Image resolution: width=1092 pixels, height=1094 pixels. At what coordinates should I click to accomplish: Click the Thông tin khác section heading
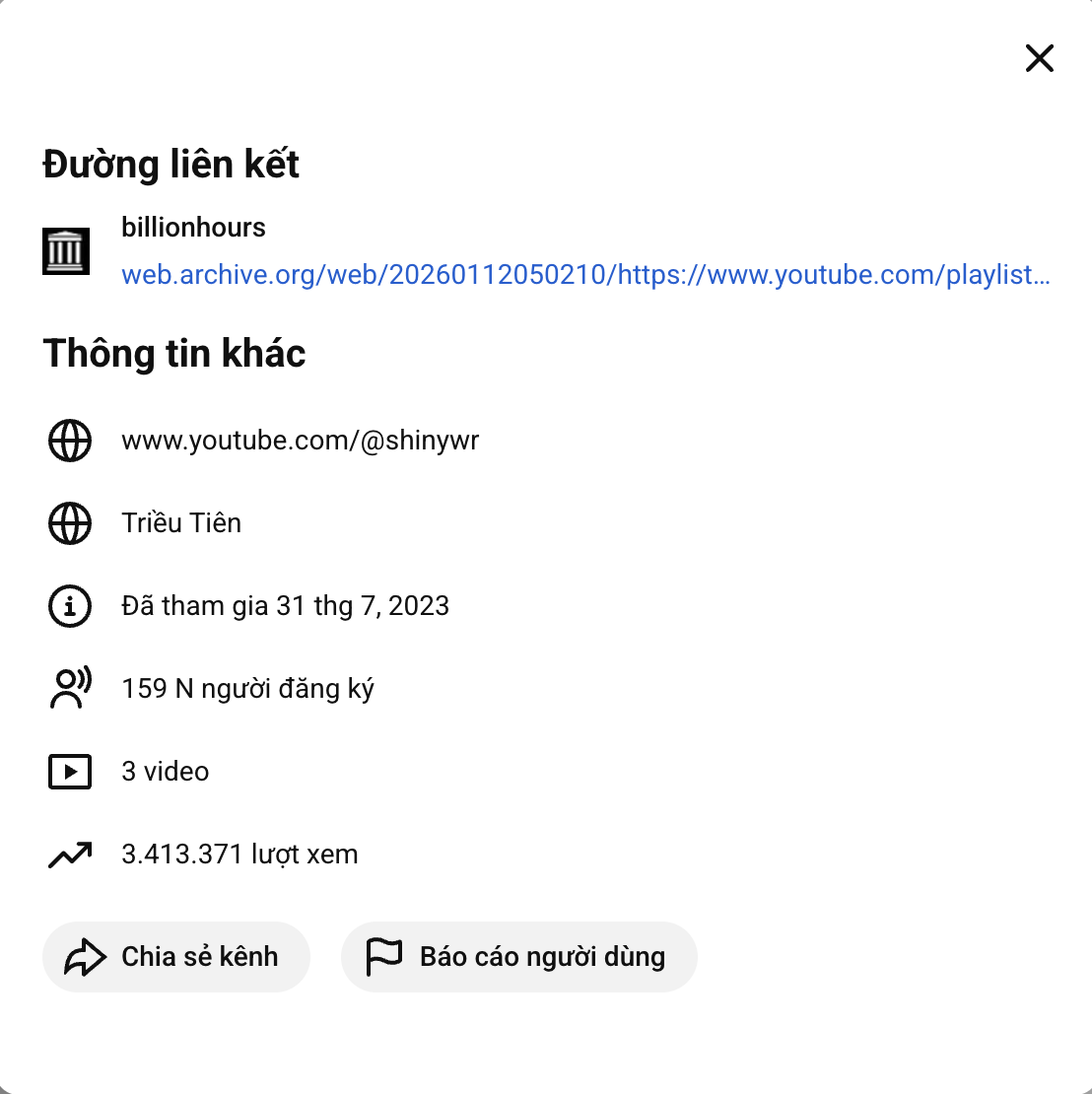coord(173,353)
